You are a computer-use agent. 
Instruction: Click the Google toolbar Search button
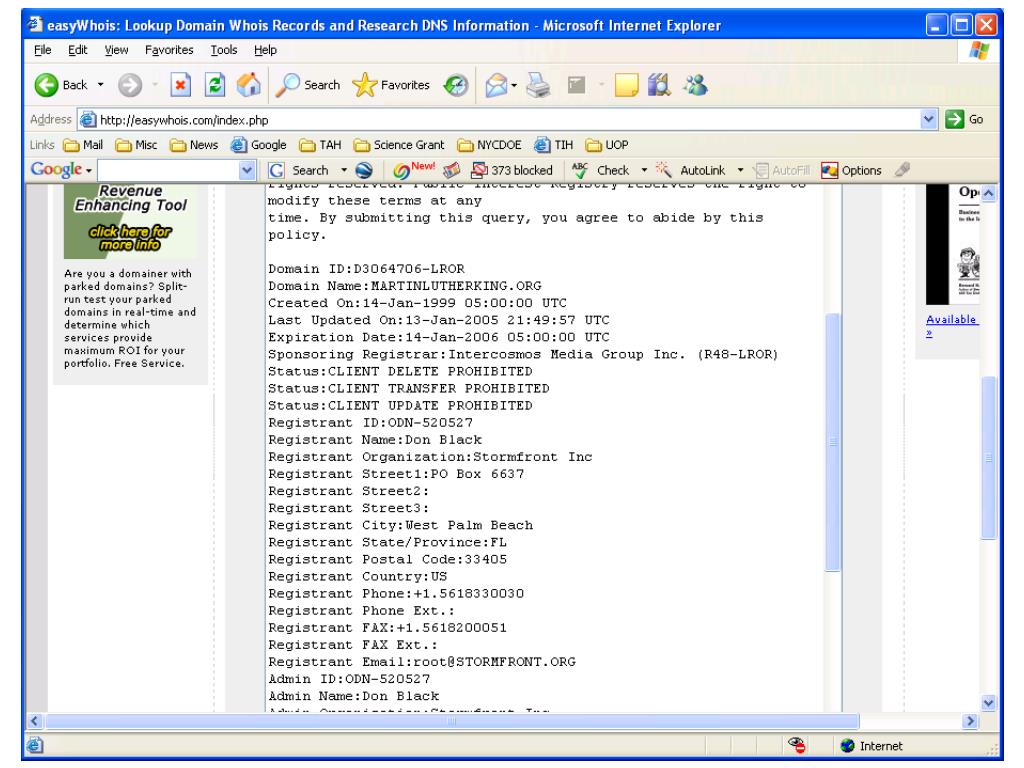[x=299, y=170]
